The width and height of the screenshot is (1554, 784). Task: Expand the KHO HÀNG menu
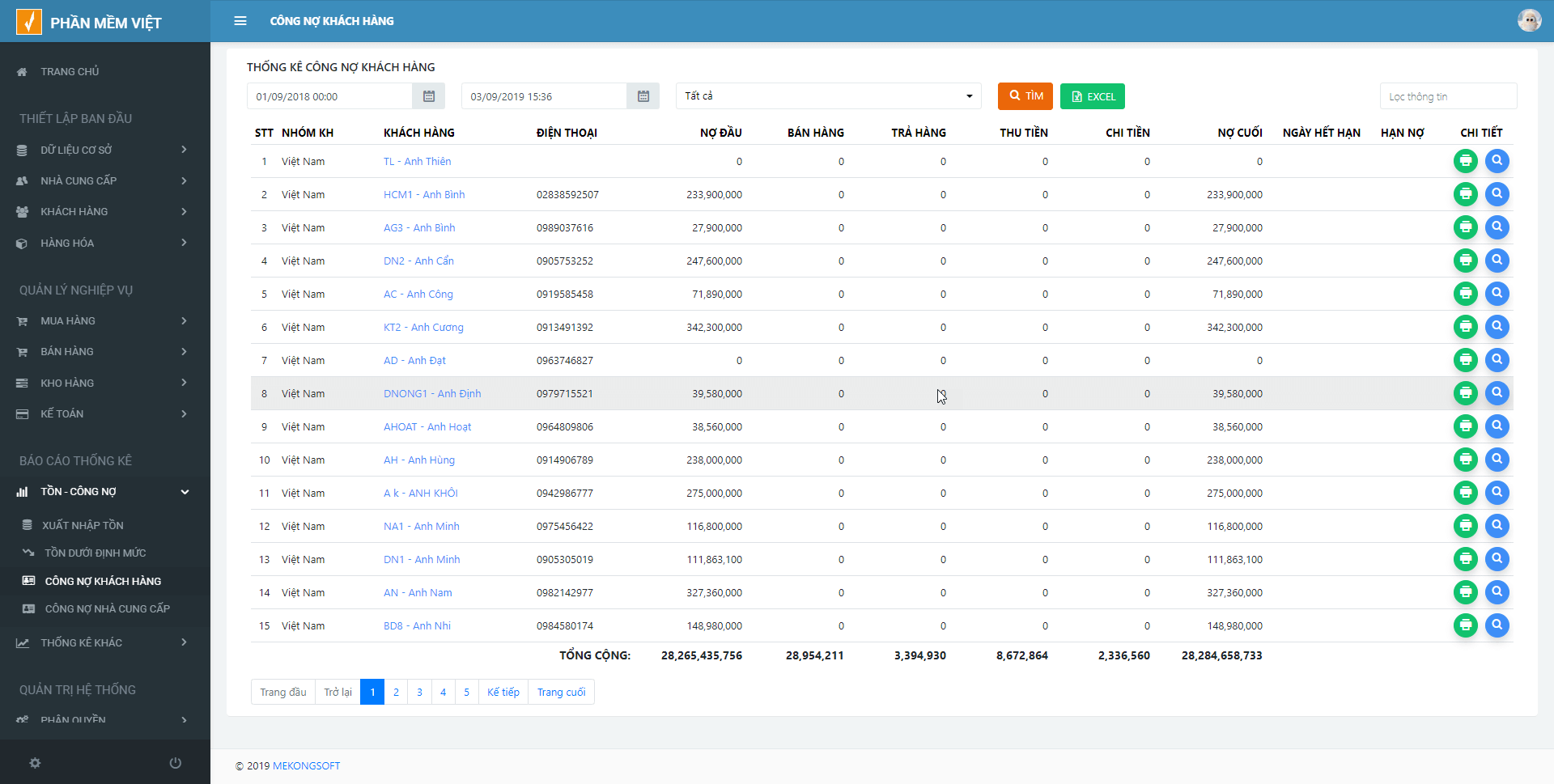click(x=105, y=383)
